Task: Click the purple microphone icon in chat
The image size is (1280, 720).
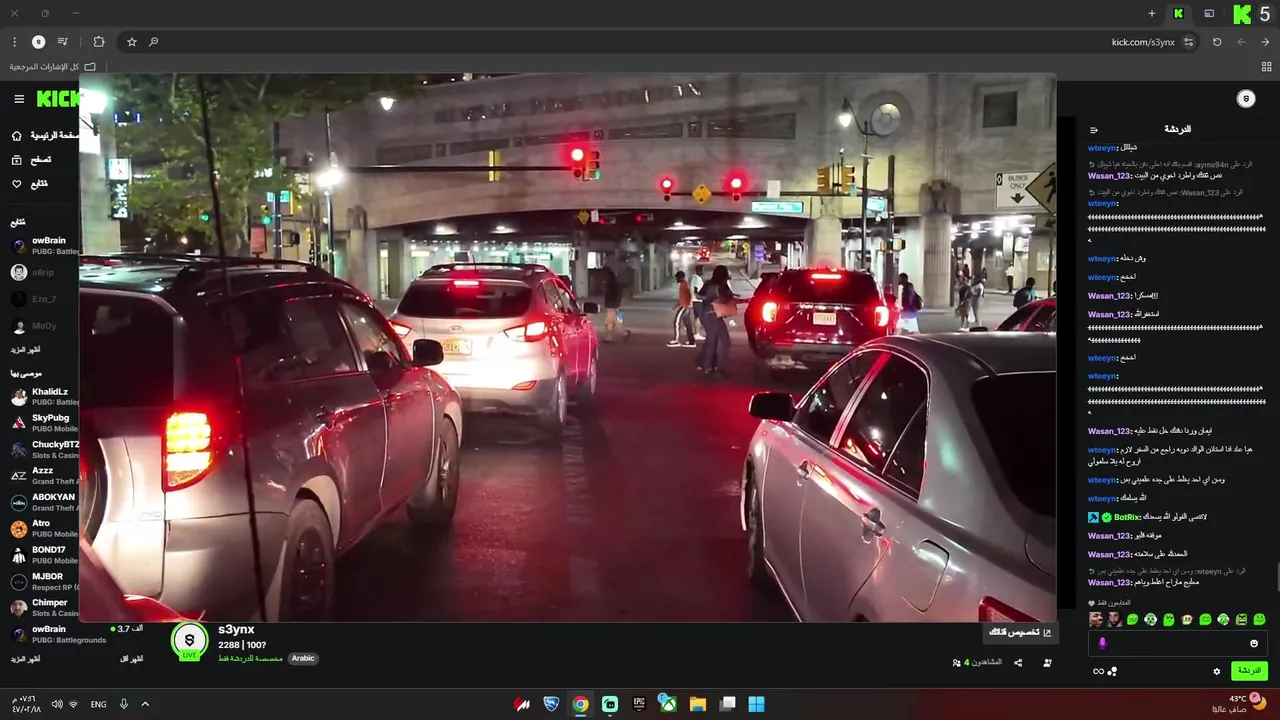Action: pyautogui.click(x=1102, y=644)
